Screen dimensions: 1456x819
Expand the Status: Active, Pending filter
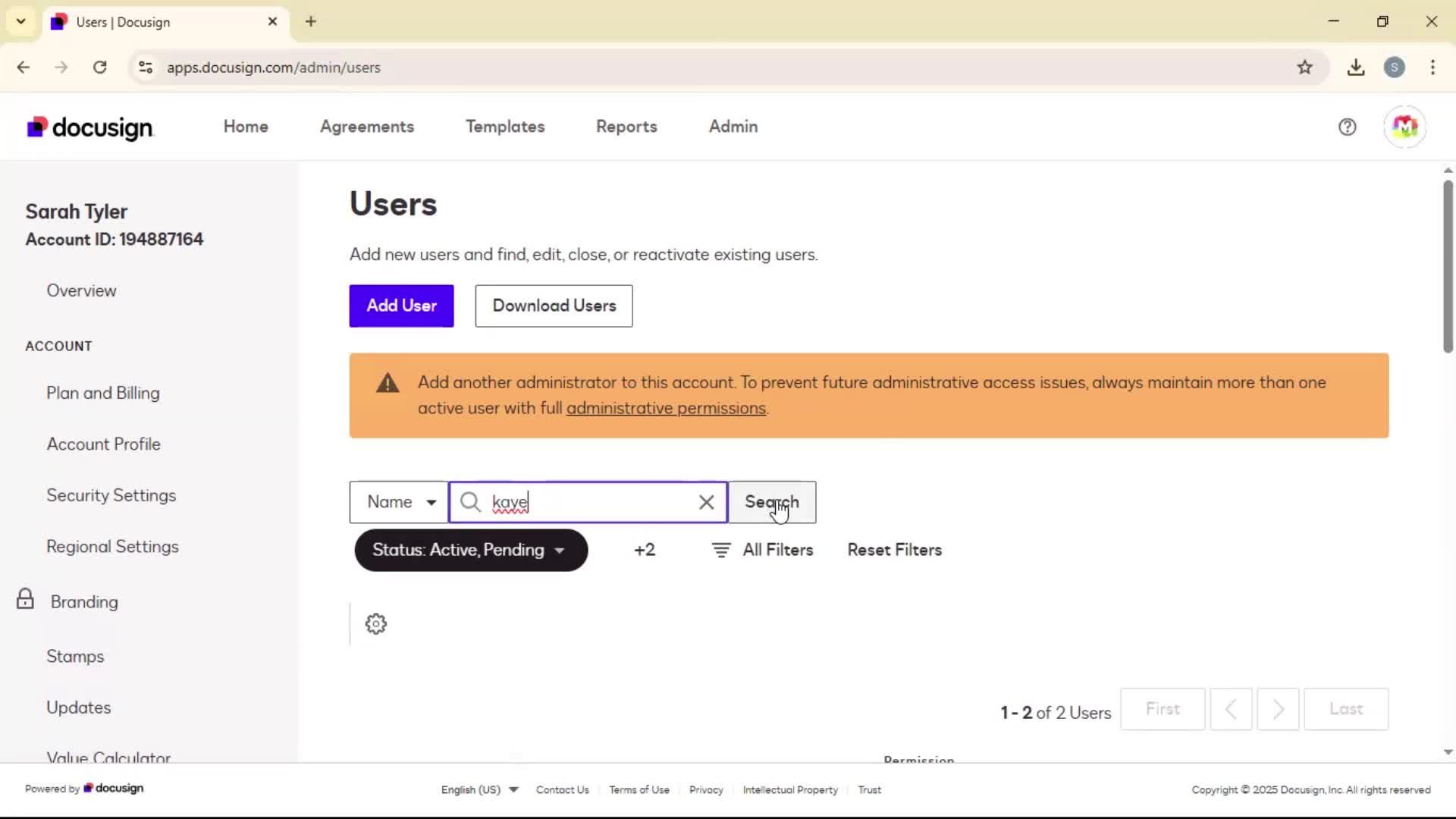click(471, 550)
